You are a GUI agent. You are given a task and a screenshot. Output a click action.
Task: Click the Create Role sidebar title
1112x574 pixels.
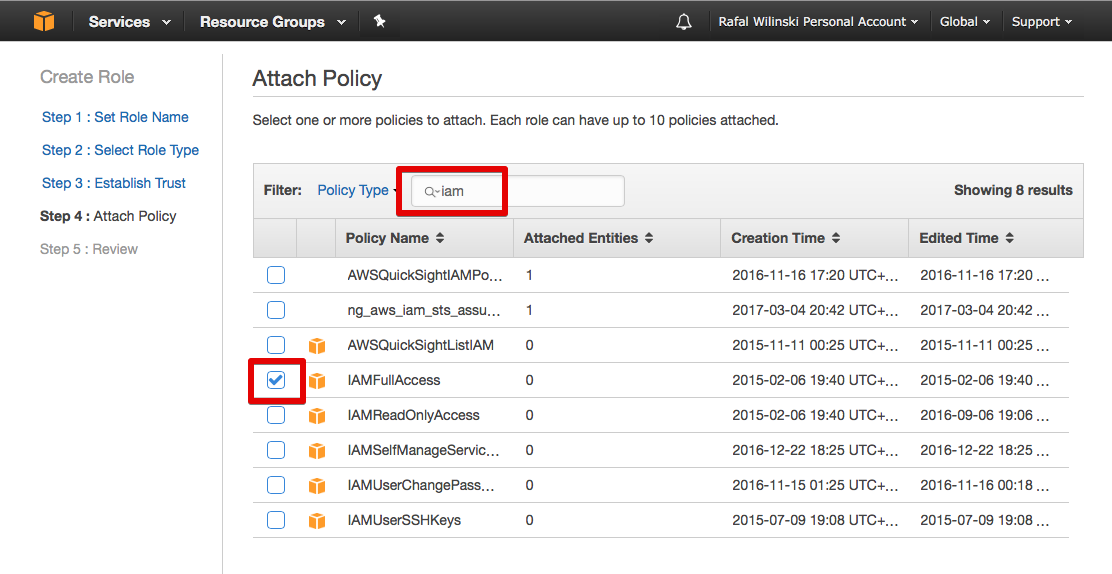coord(87,77)
